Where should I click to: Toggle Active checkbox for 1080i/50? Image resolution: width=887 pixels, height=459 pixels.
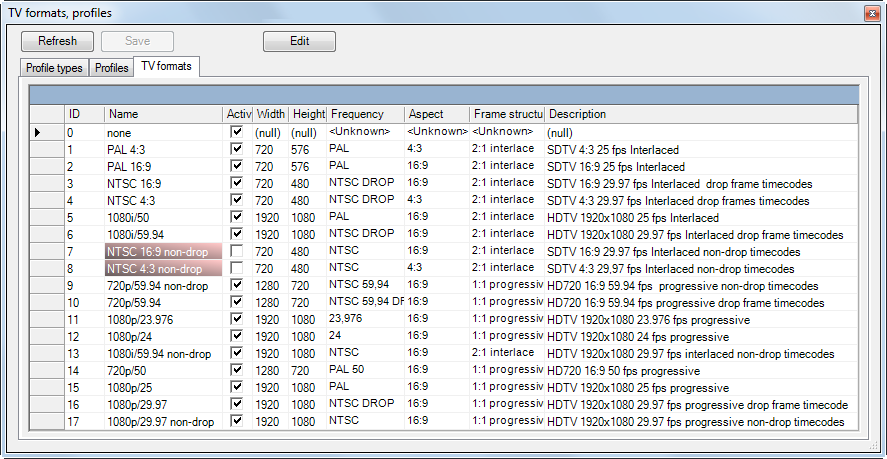tap(236, 217)
